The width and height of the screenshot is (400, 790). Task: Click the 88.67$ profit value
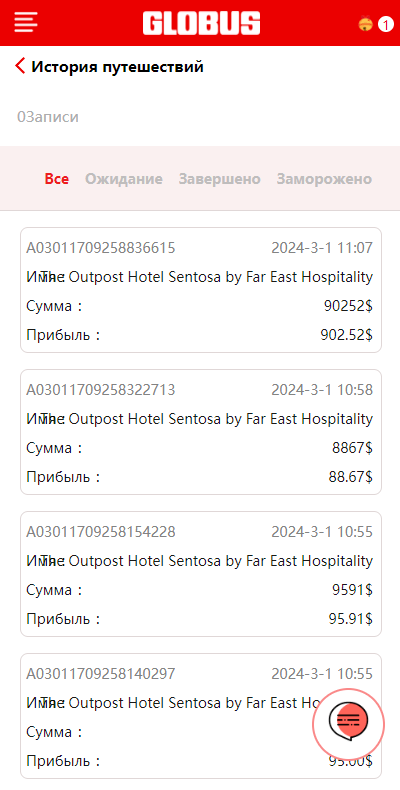coord(351,477)
